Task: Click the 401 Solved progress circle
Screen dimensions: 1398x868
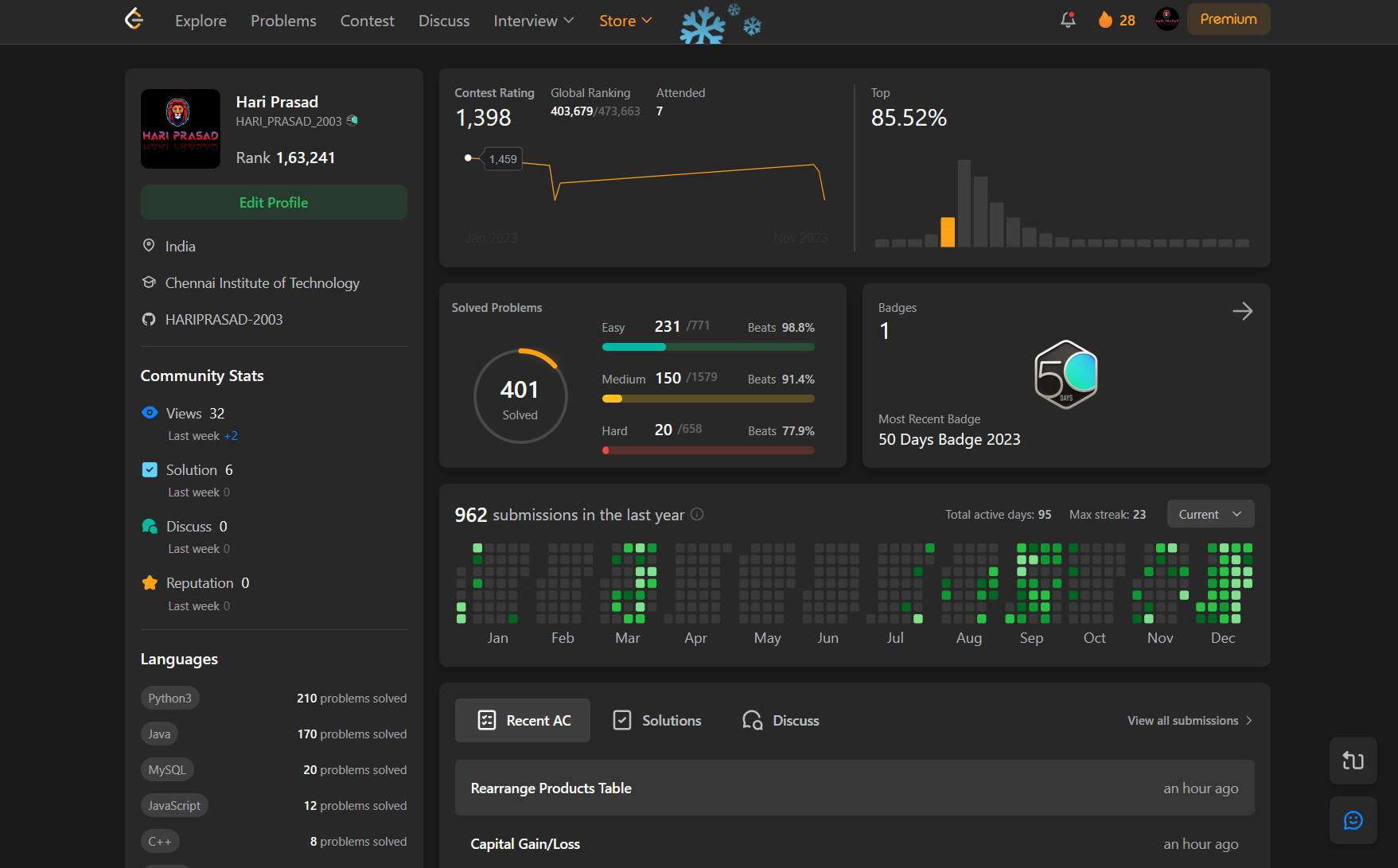Action: coord(520,396)
